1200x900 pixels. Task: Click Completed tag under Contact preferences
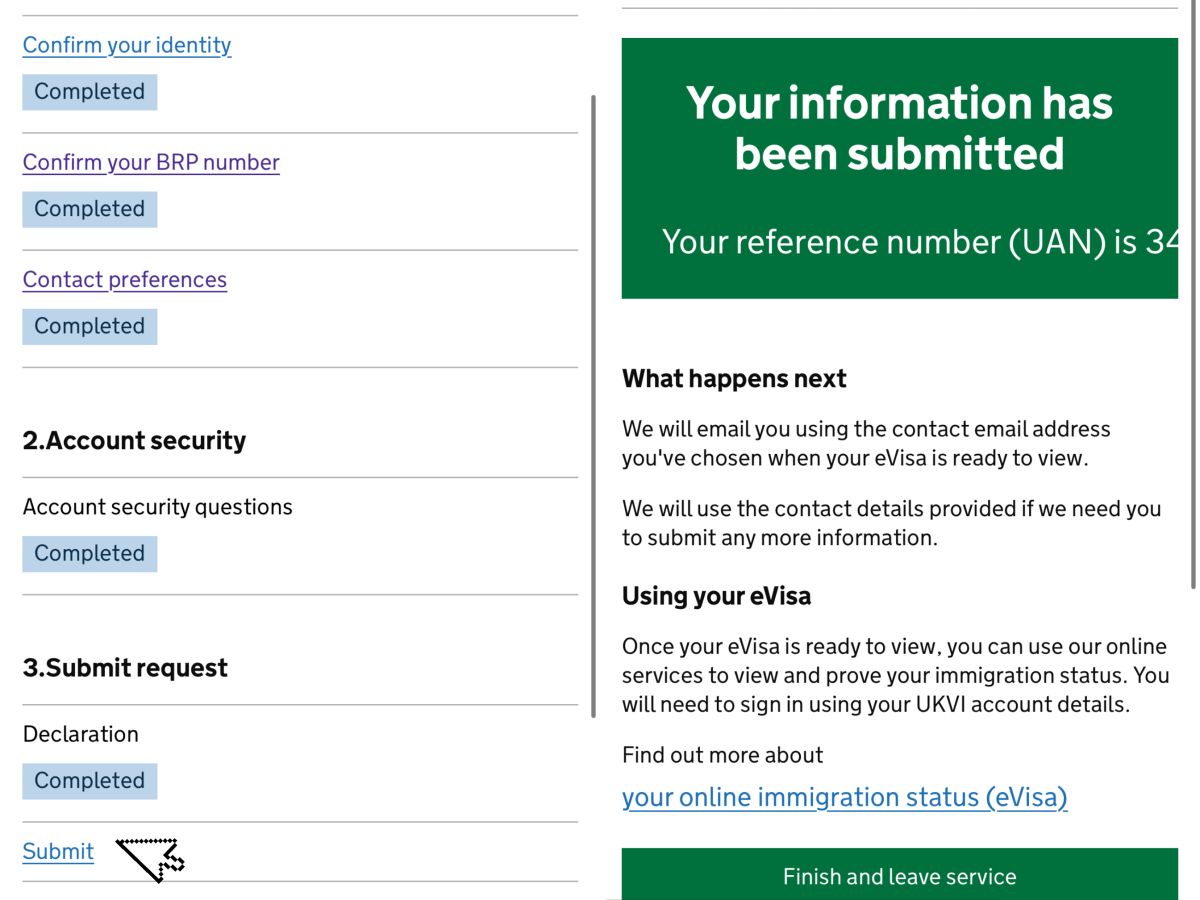(90, 326)
